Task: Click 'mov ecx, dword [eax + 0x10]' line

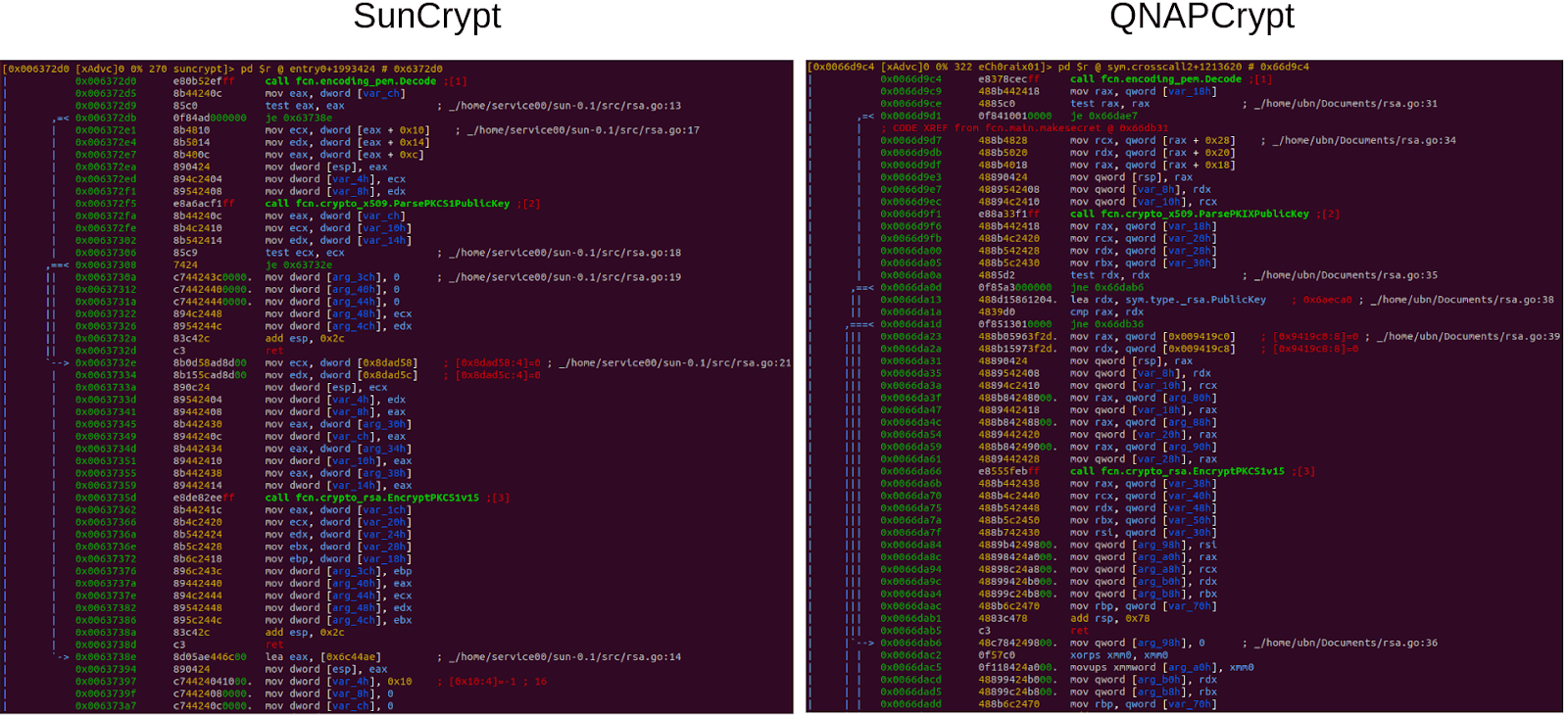Action: (347, 130)
